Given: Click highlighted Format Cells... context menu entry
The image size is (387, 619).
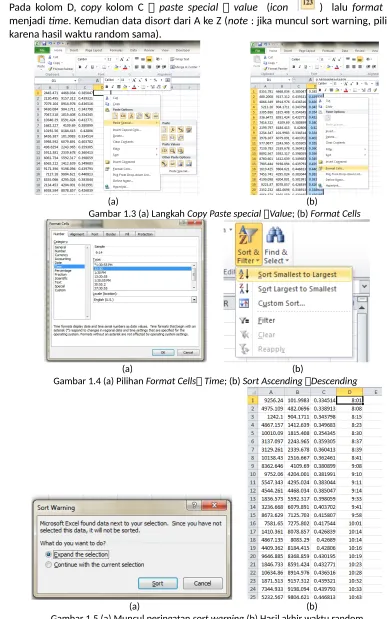Looking at the screenshot, I should click(x=344, y=168).
